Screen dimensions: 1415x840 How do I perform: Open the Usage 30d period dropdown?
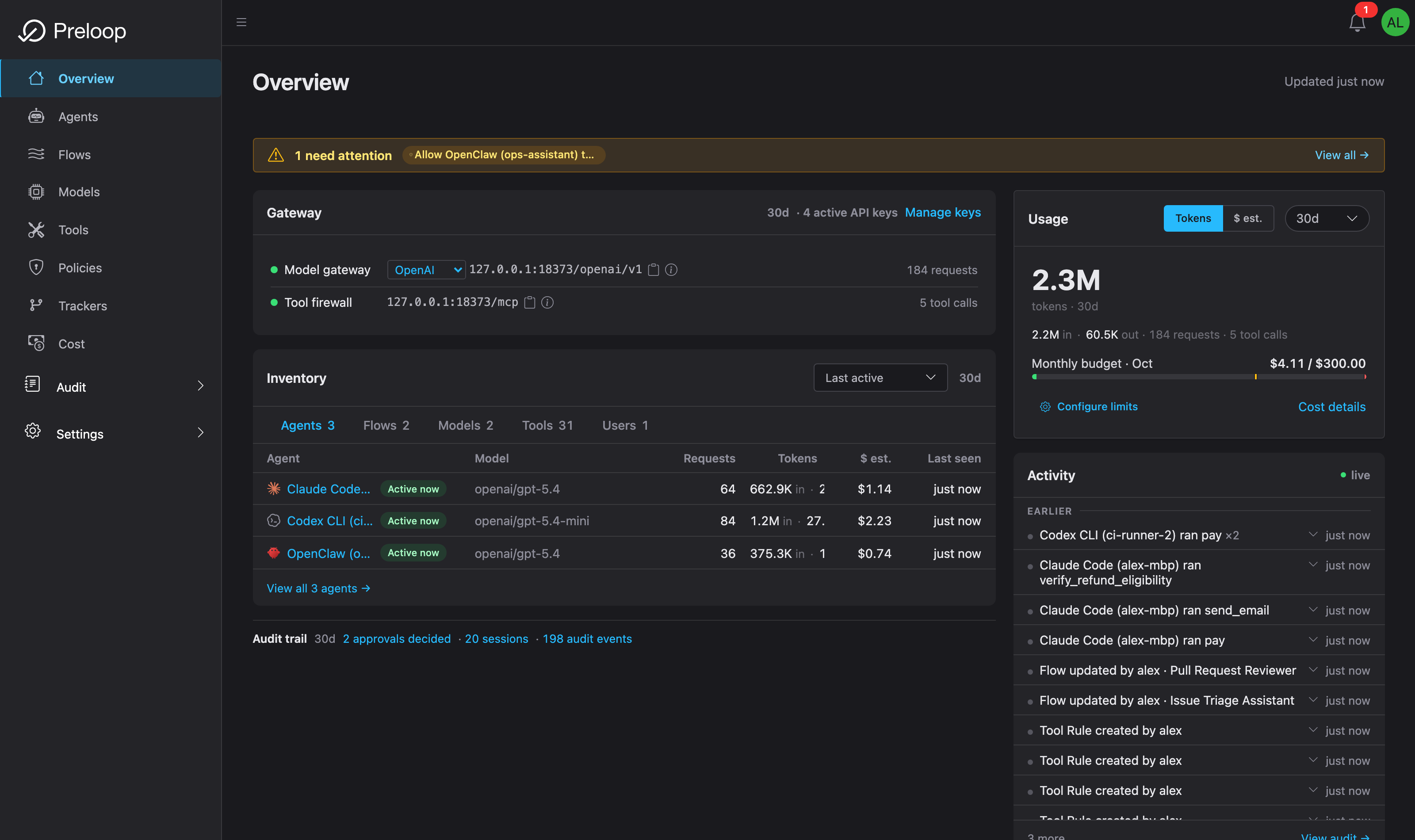coord(1327,218)
